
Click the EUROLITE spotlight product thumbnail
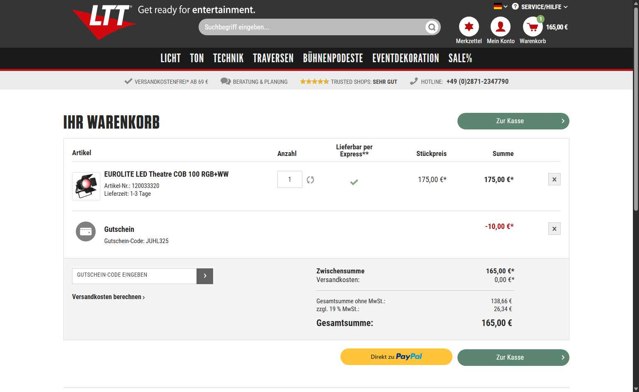pos(86,186)
